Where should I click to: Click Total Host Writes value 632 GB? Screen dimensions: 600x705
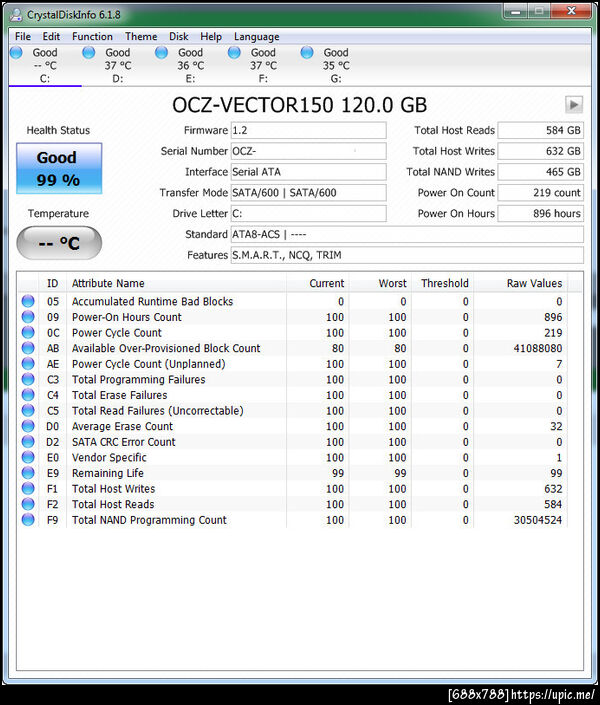[541, 151]
